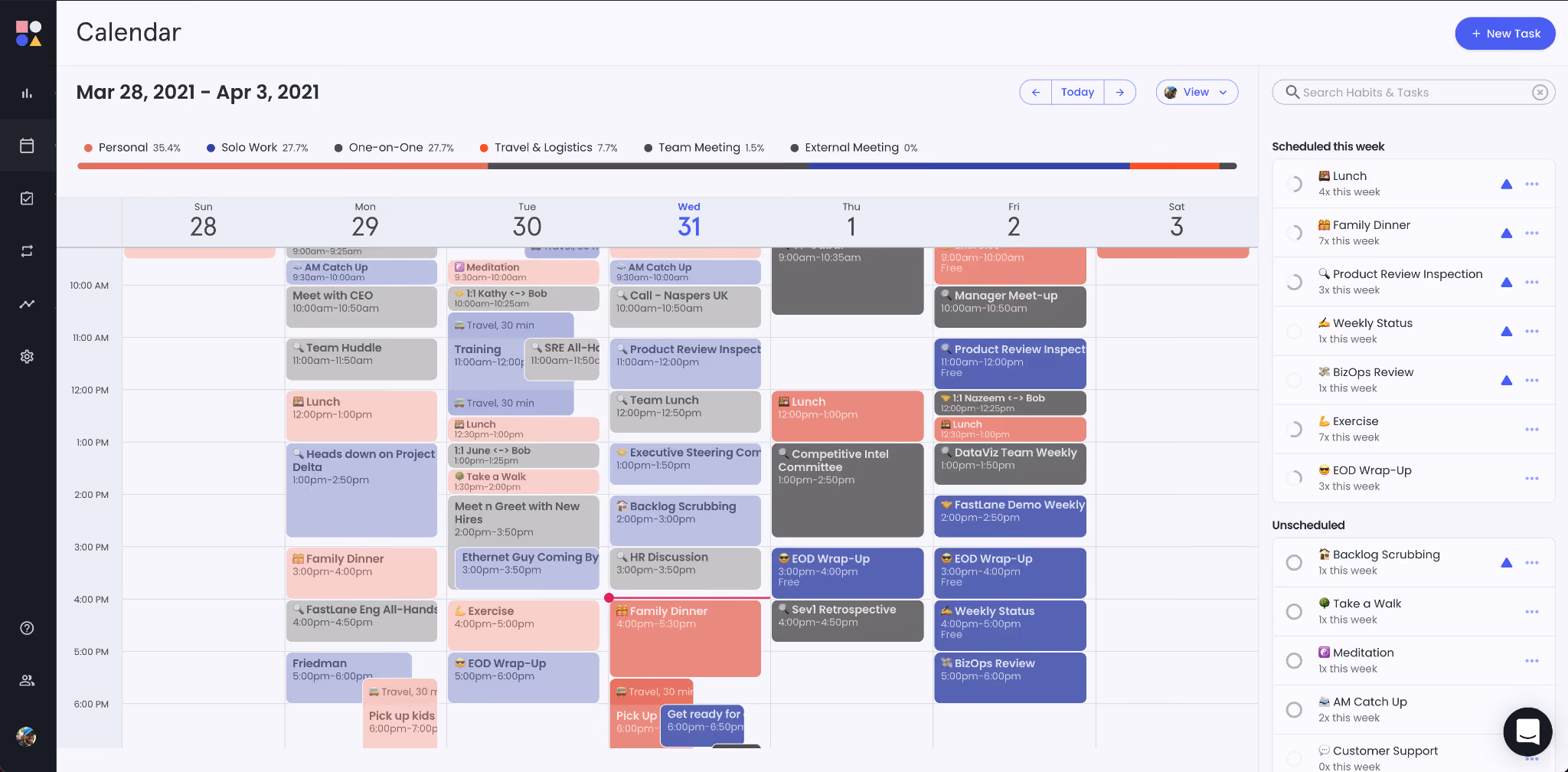Click priority triangle for Family Dinner
The width and height of the screenshot is (1568, 772).
click(1506, 233)
